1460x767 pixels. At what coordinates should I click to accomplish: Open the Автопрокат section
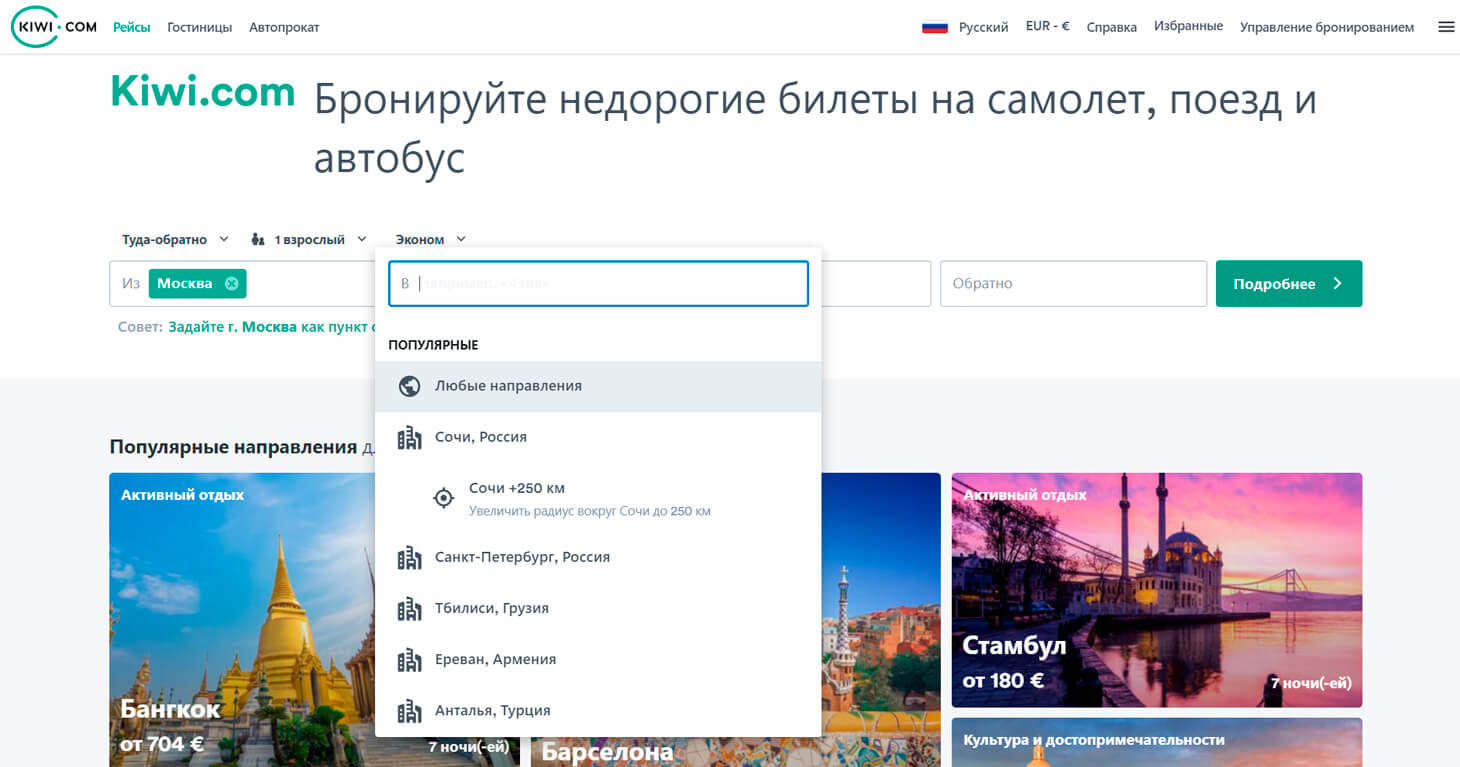pyautogui.click(x=284, y=27)
